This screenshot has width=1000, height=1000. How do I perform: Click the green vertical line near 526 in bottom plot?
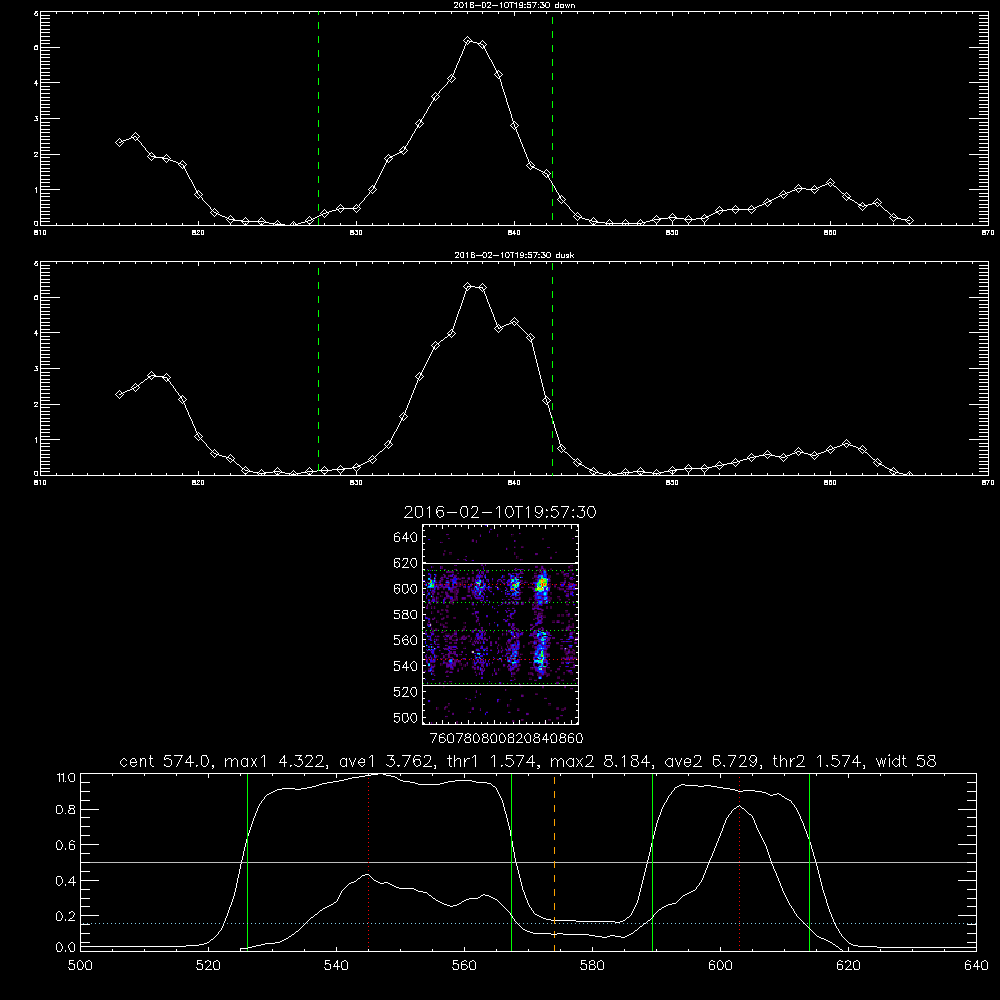pos(247,862)
